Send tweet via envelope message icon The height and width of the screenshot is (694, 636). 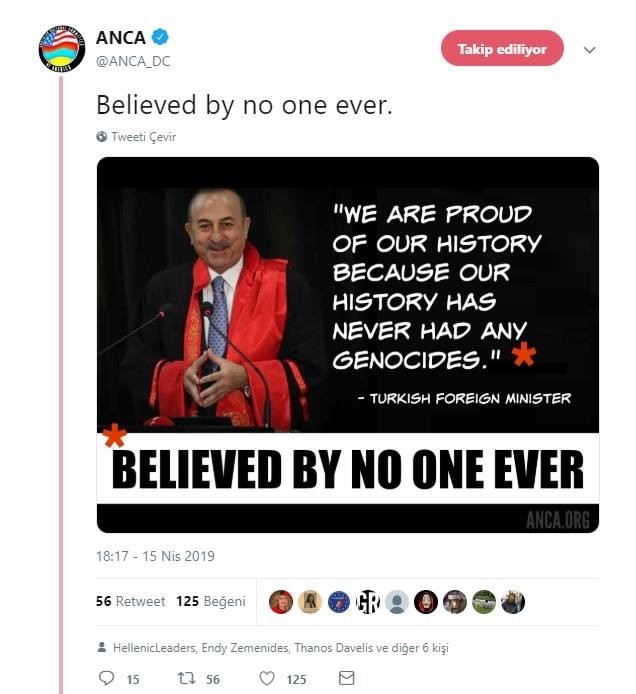click(x=346, y=679)
